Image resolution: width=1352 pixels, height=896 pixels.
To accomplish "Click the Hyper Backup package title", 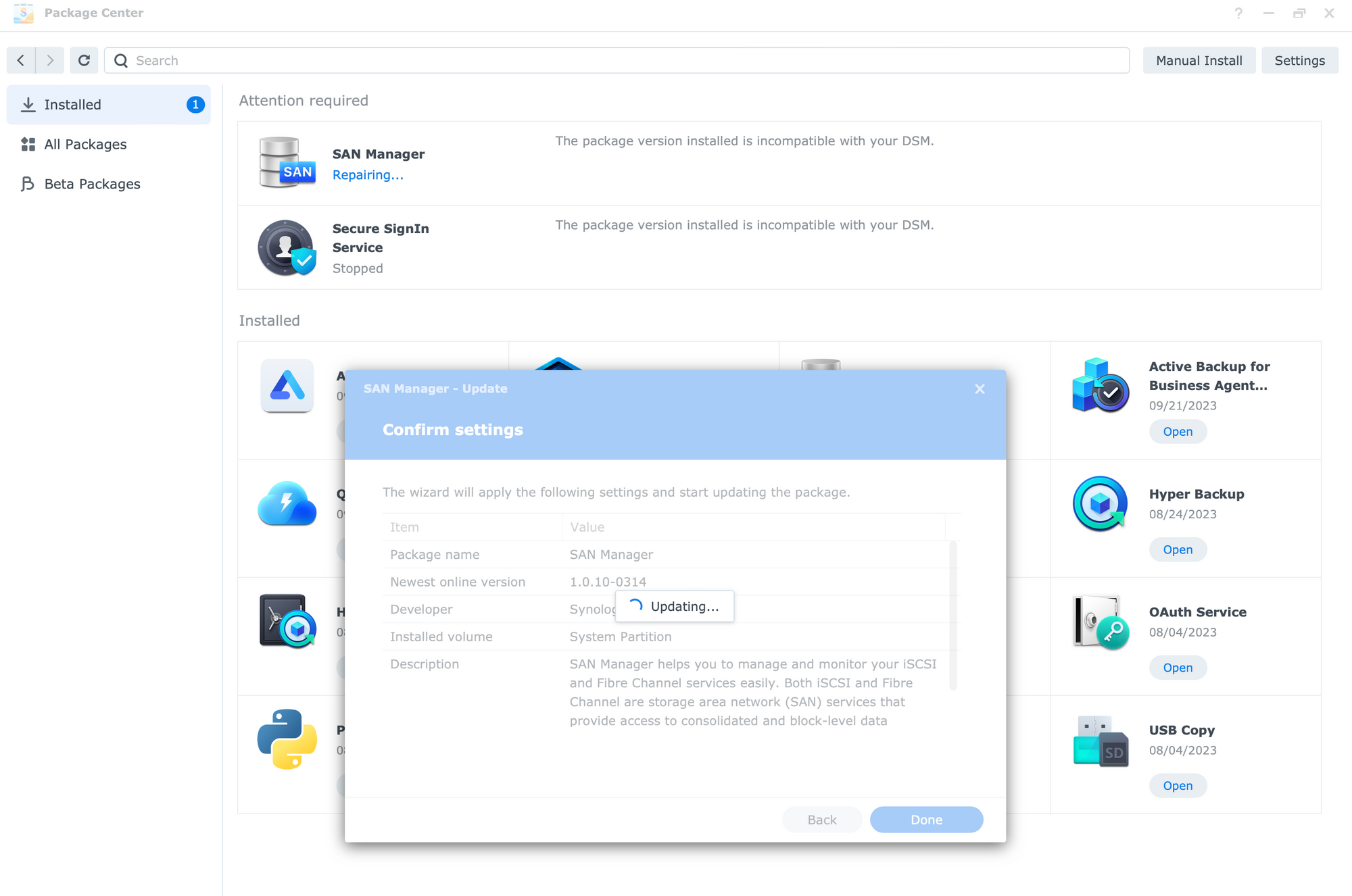I will [x=1196, y=494].
